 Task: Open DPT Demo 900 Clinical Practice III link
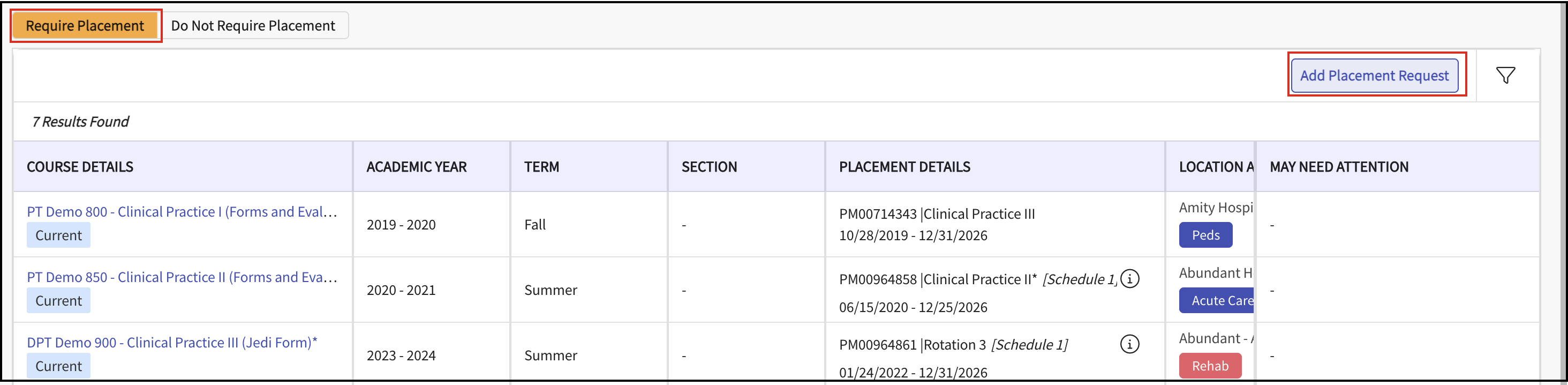click(172, 342)
